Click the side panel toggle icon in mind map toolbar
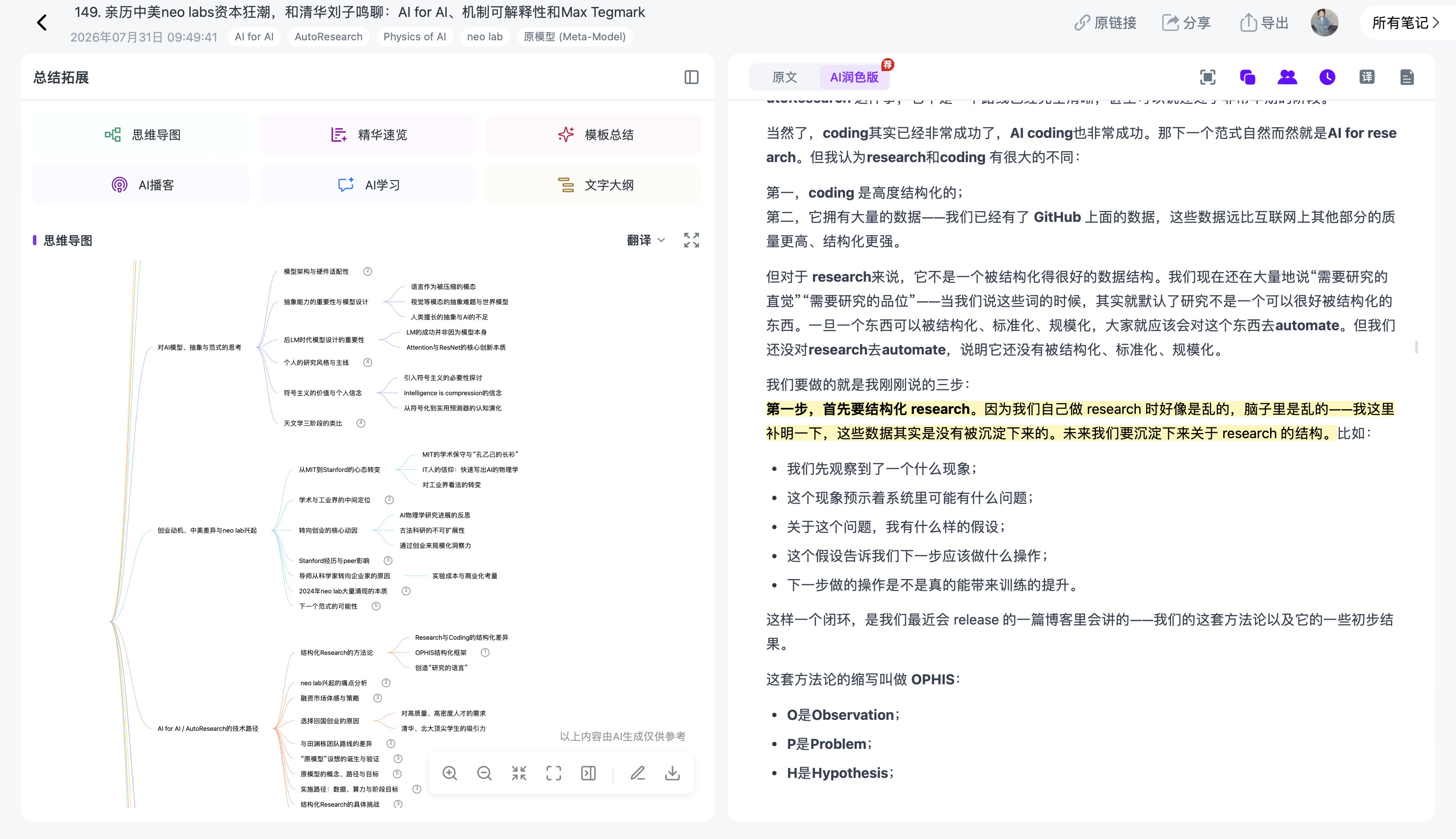This screenshot has width=1456, height=839. tap(588, 773)
